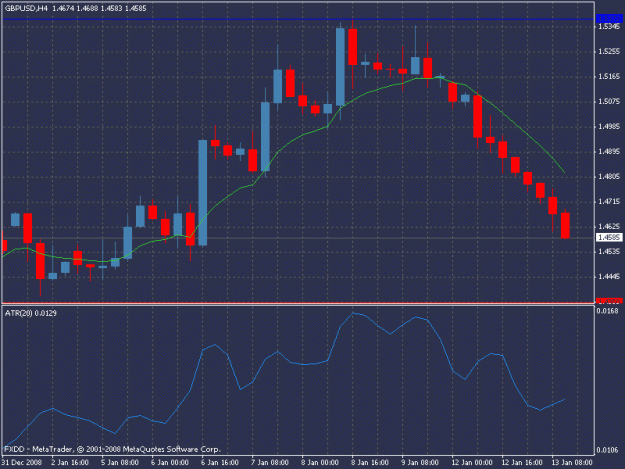This screenshot has height=469, width=625.
Task: Click the 0.0168 ATR scale value
Action: click(607, 311)
